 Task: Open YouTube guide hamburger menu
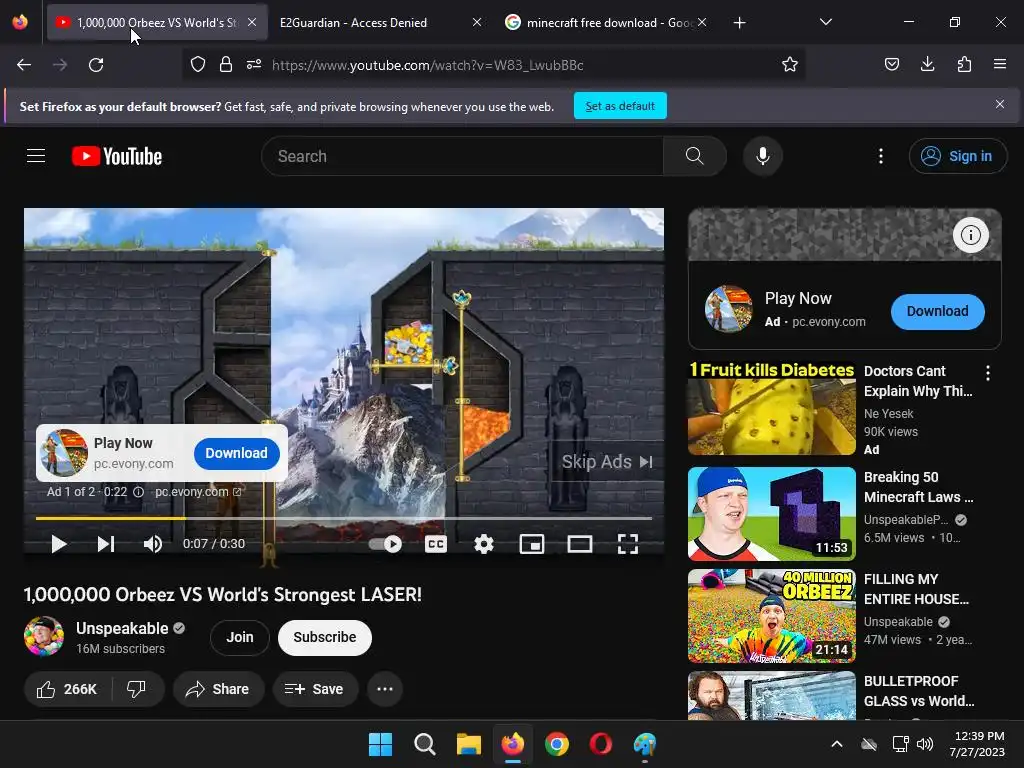(36, 156)
